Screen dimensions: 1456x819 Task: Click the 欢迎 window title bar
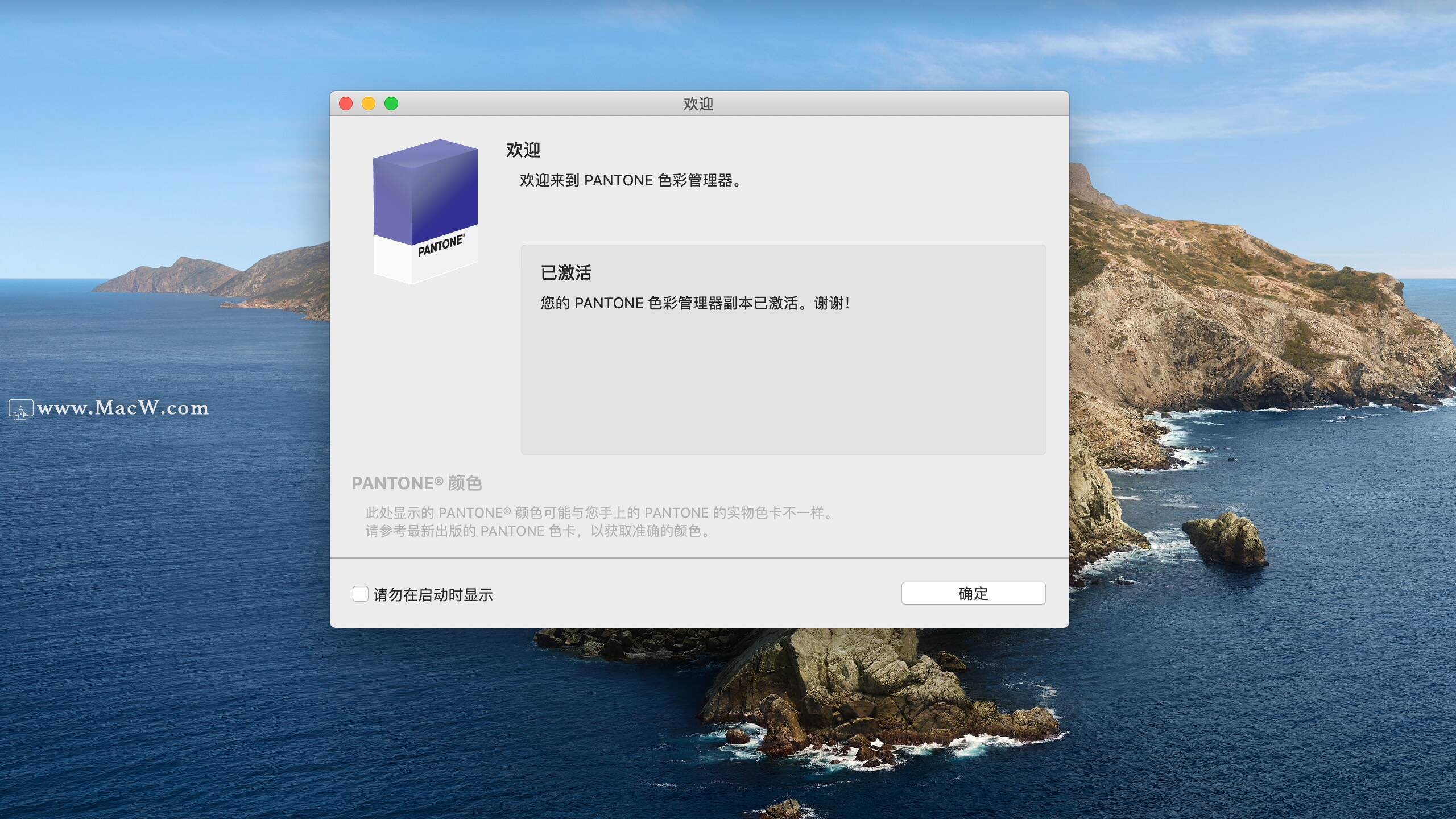tap(698, 104)
